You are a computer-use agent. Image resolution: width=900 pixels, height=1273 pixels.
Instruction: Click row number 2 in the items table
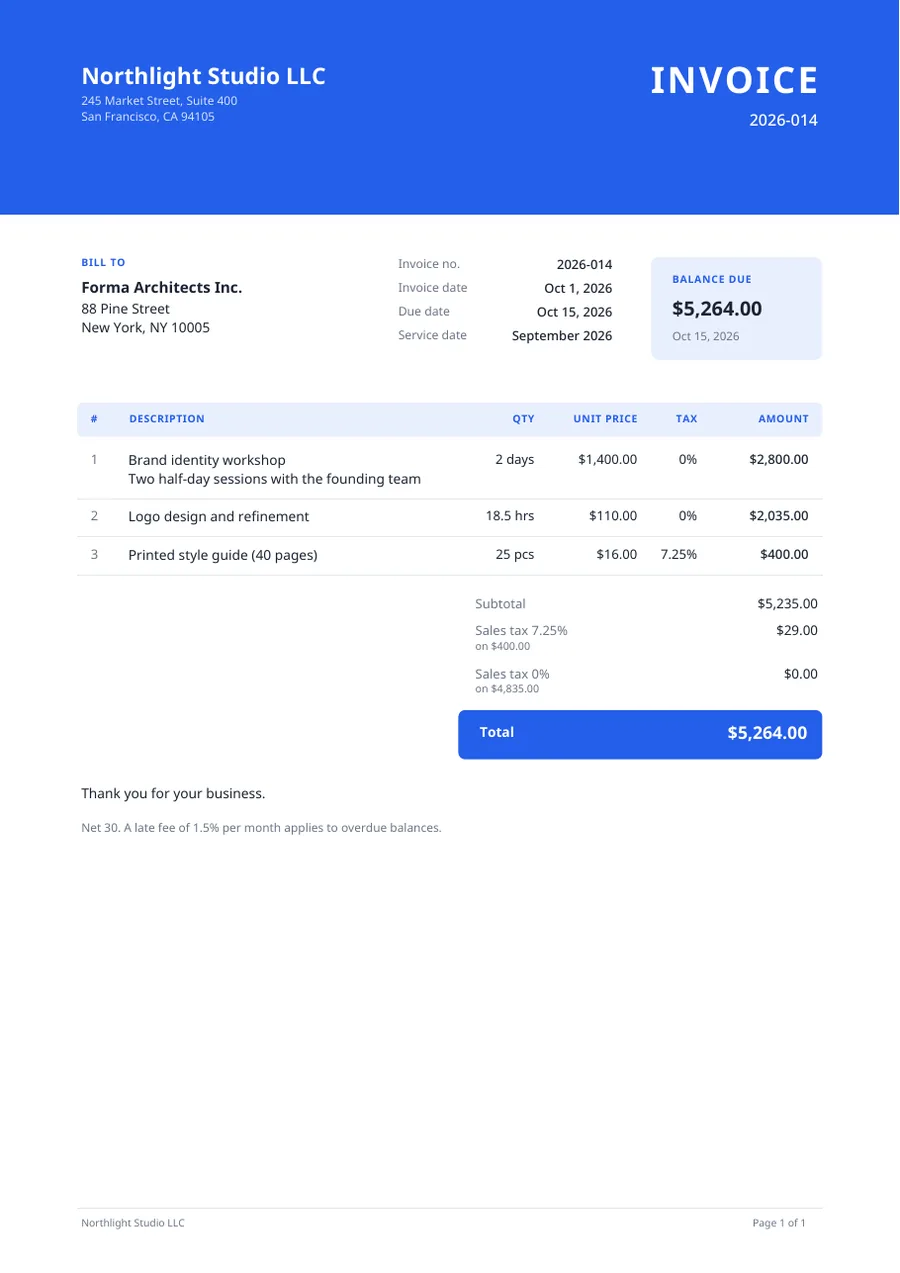pos(94,517)
